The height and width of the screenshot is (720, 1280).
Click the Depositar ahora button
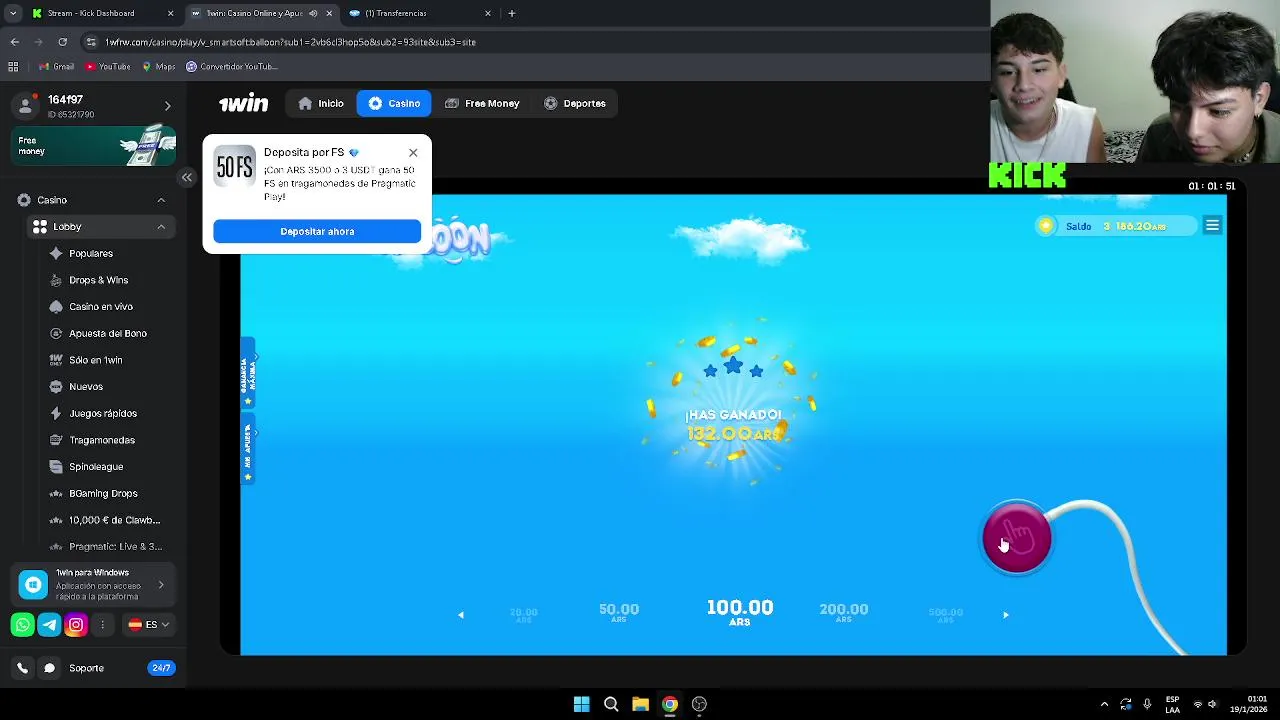pos(317,231)
